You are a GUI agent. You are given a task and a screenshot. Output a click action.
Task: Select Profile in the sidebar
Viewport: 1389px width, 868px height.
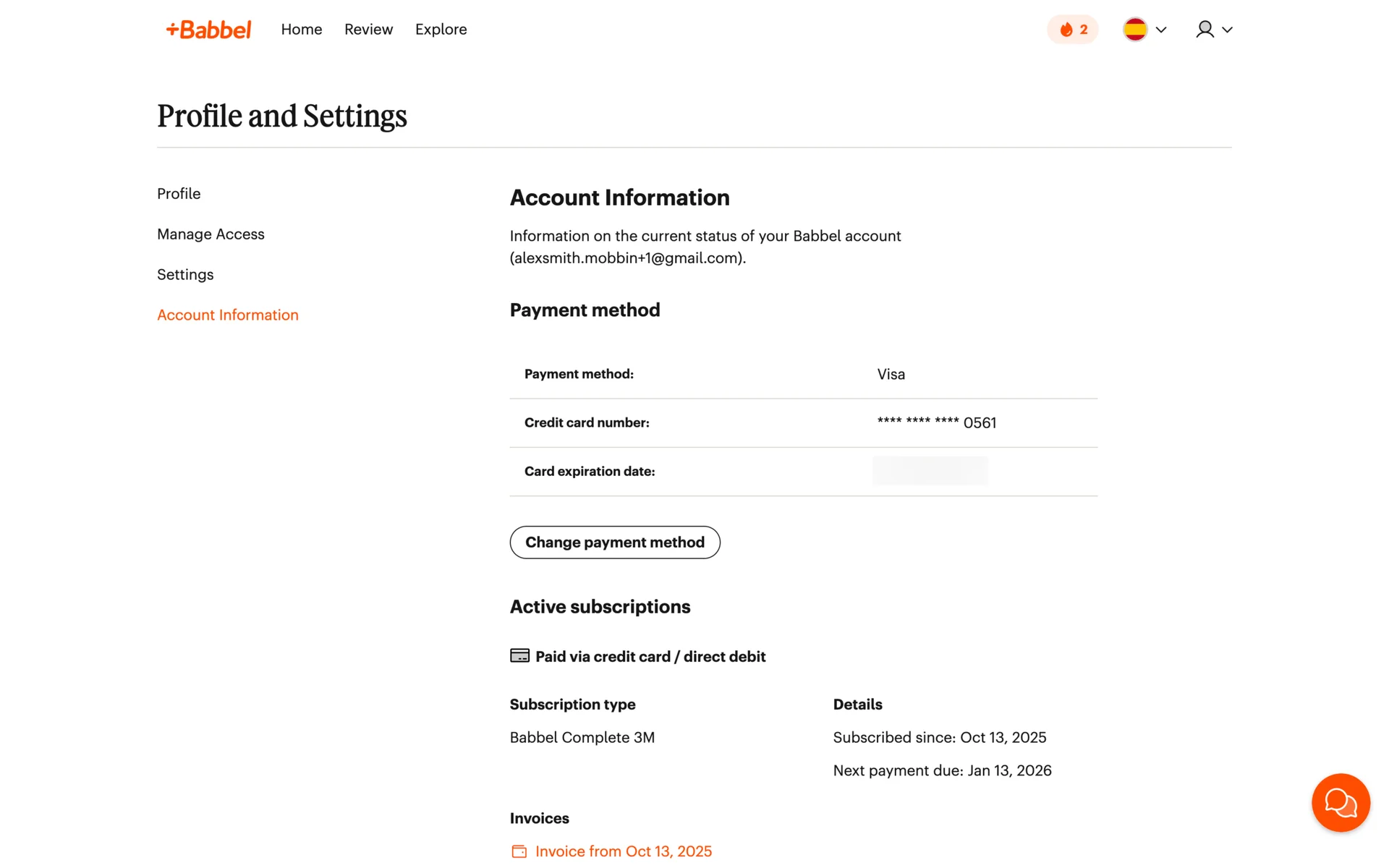pyautogui.click(x=179, y=194)
